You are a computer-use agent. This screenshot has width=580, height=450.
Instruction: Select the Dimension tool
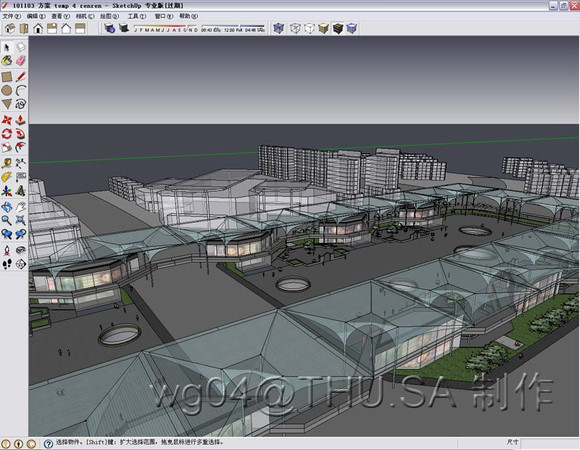pyautogui.click(x=21, y=163)
